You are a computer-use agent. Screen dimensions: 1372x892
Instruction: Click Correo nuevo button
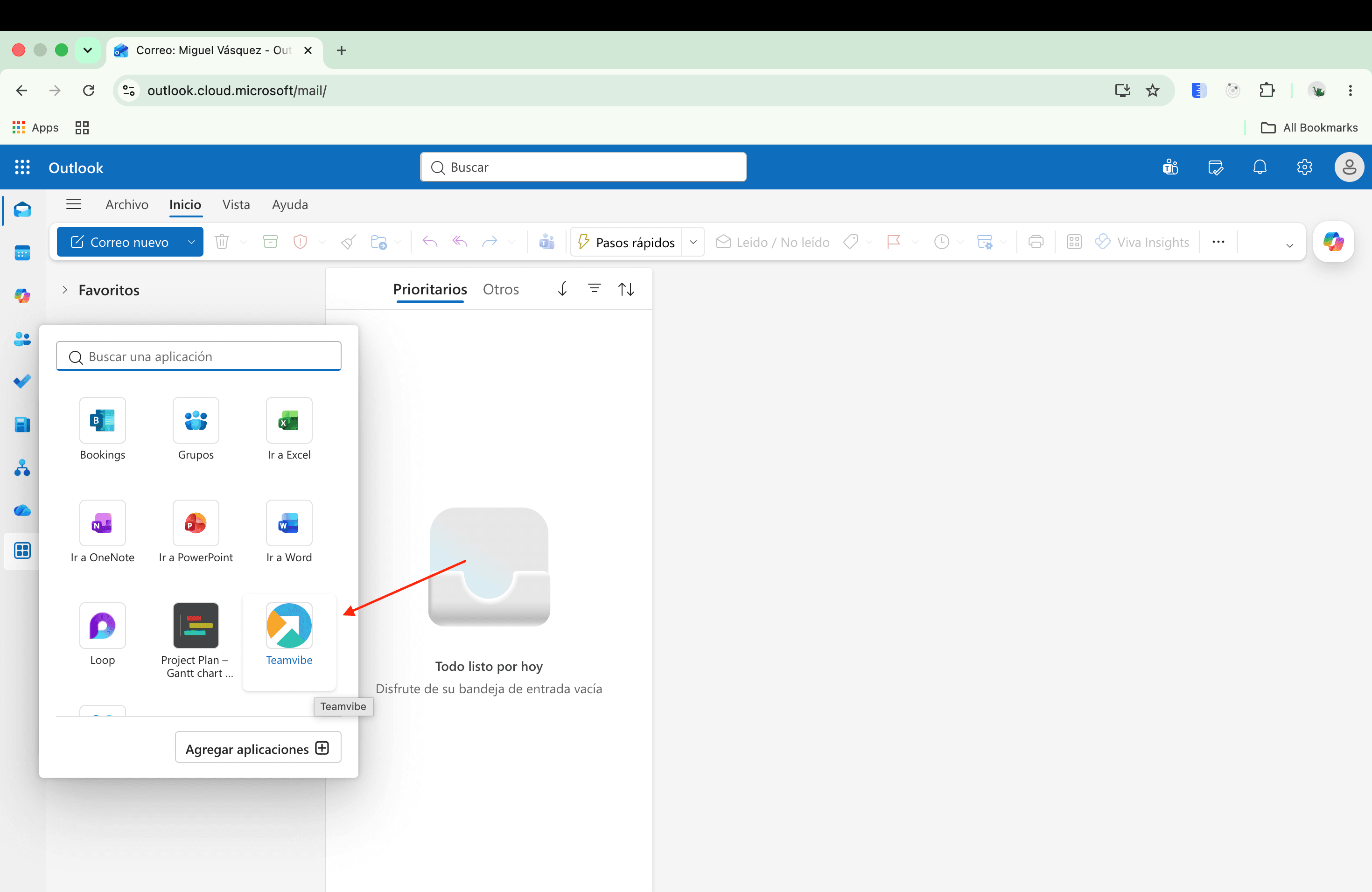[120, 242]
